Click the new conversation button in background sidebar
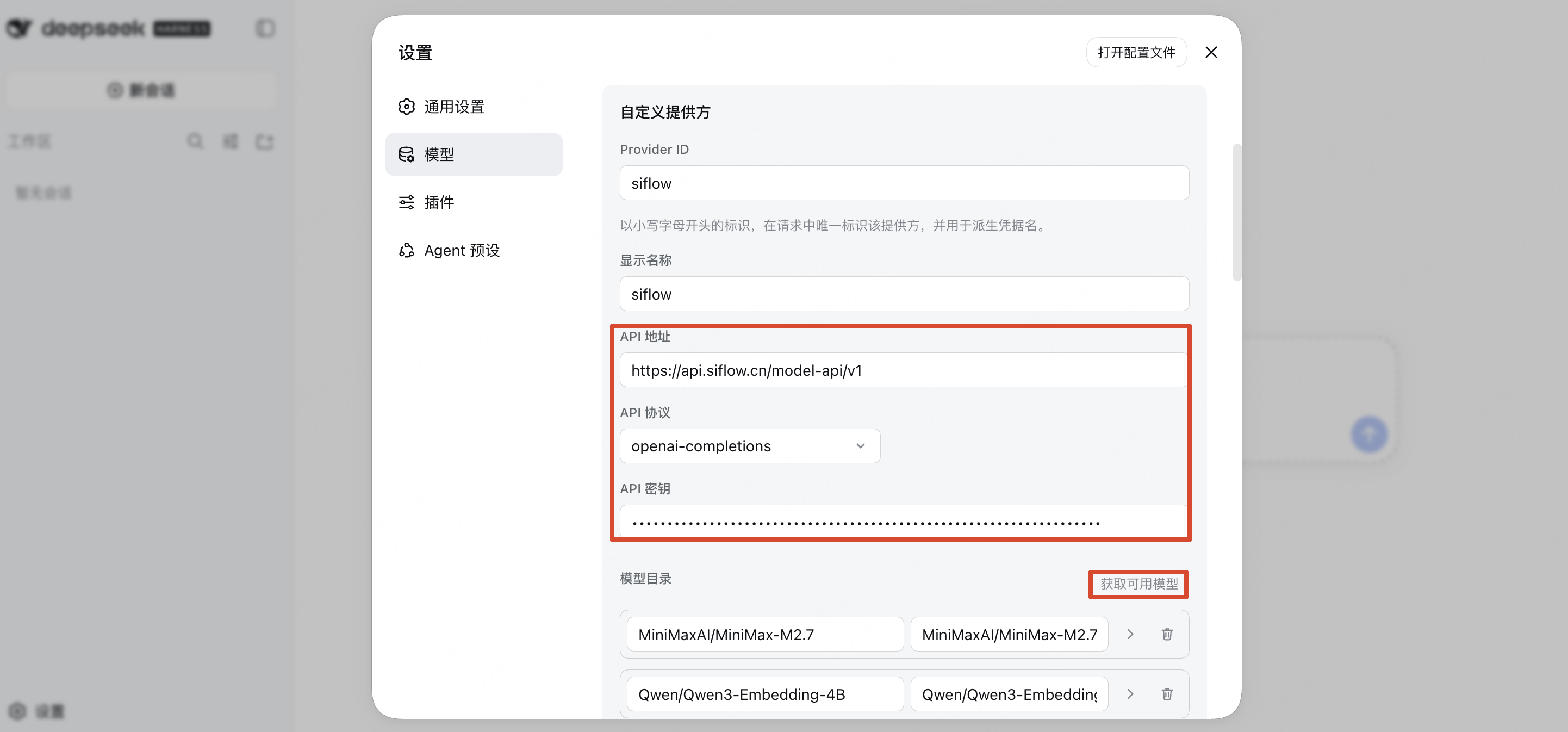The width and height of the screenshot is (1568, 732). (x=141, y=90)
